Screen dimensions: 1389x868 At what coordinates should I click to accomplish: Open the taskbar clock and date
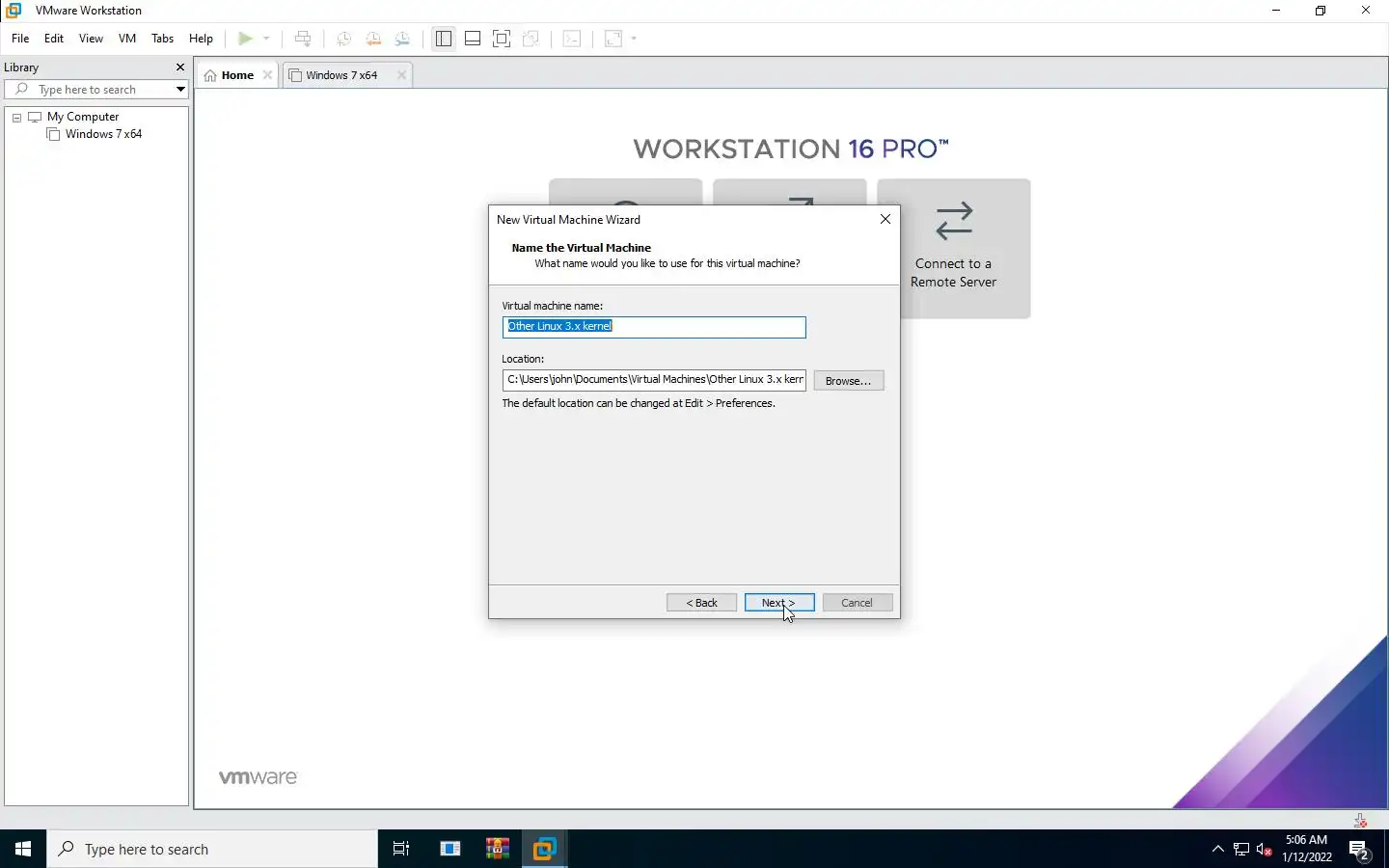point(1307,849)
